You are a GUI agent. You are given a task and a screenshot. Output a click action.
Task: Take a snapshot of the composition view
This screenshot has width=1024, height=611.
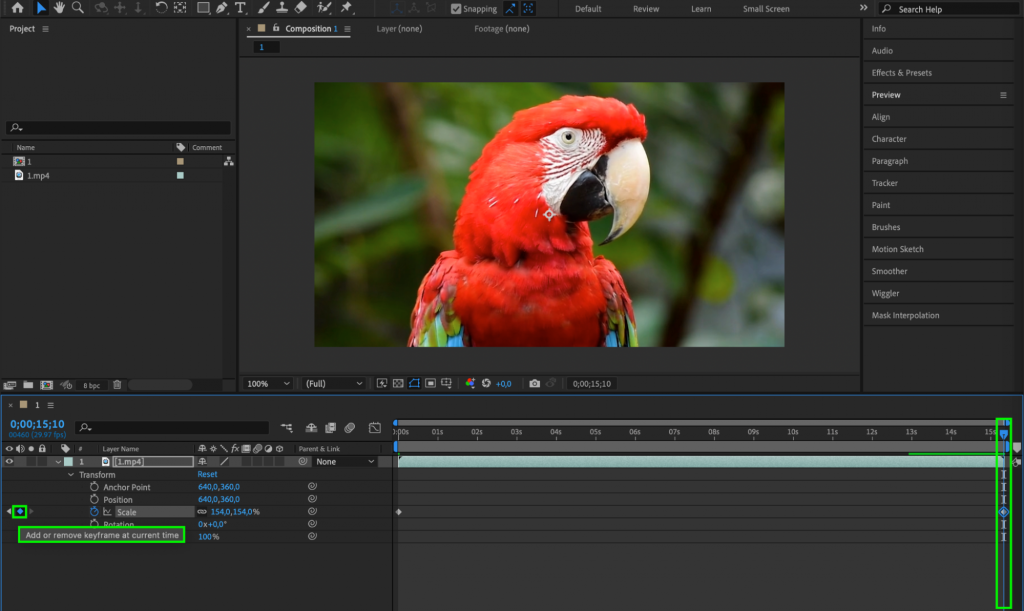point(535,383)
